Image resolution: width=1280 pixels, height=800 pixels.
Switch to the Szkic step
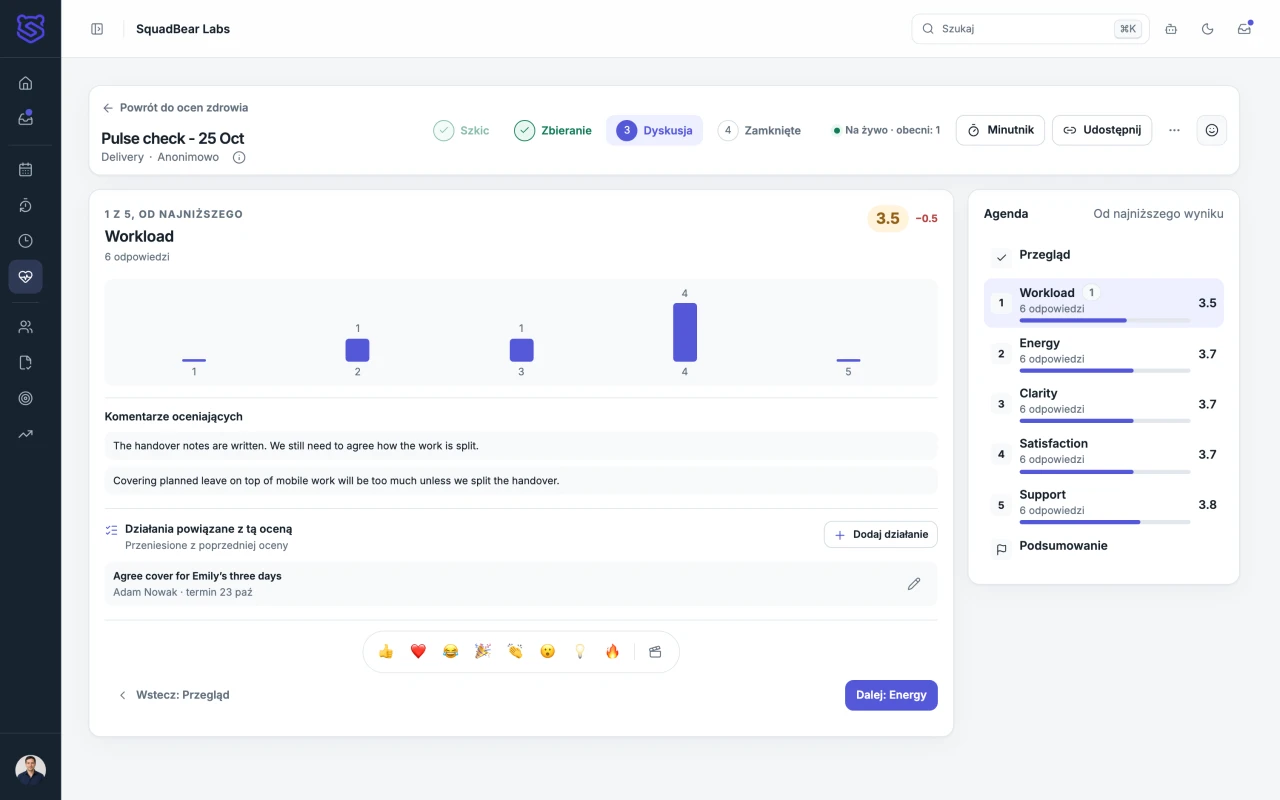point(461,130)
